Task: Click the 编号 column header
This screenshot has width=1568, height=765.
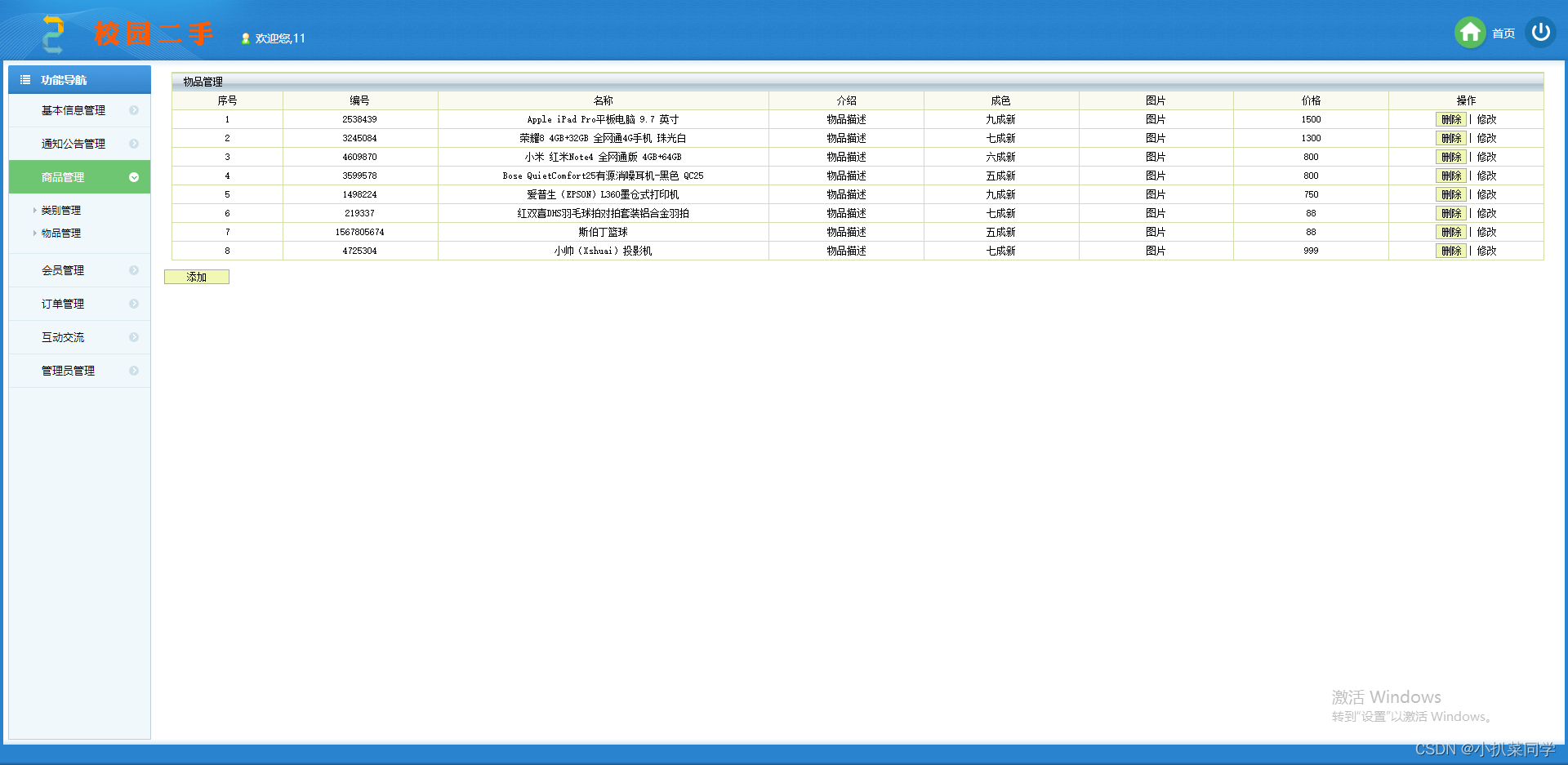Action: point(359,100)
